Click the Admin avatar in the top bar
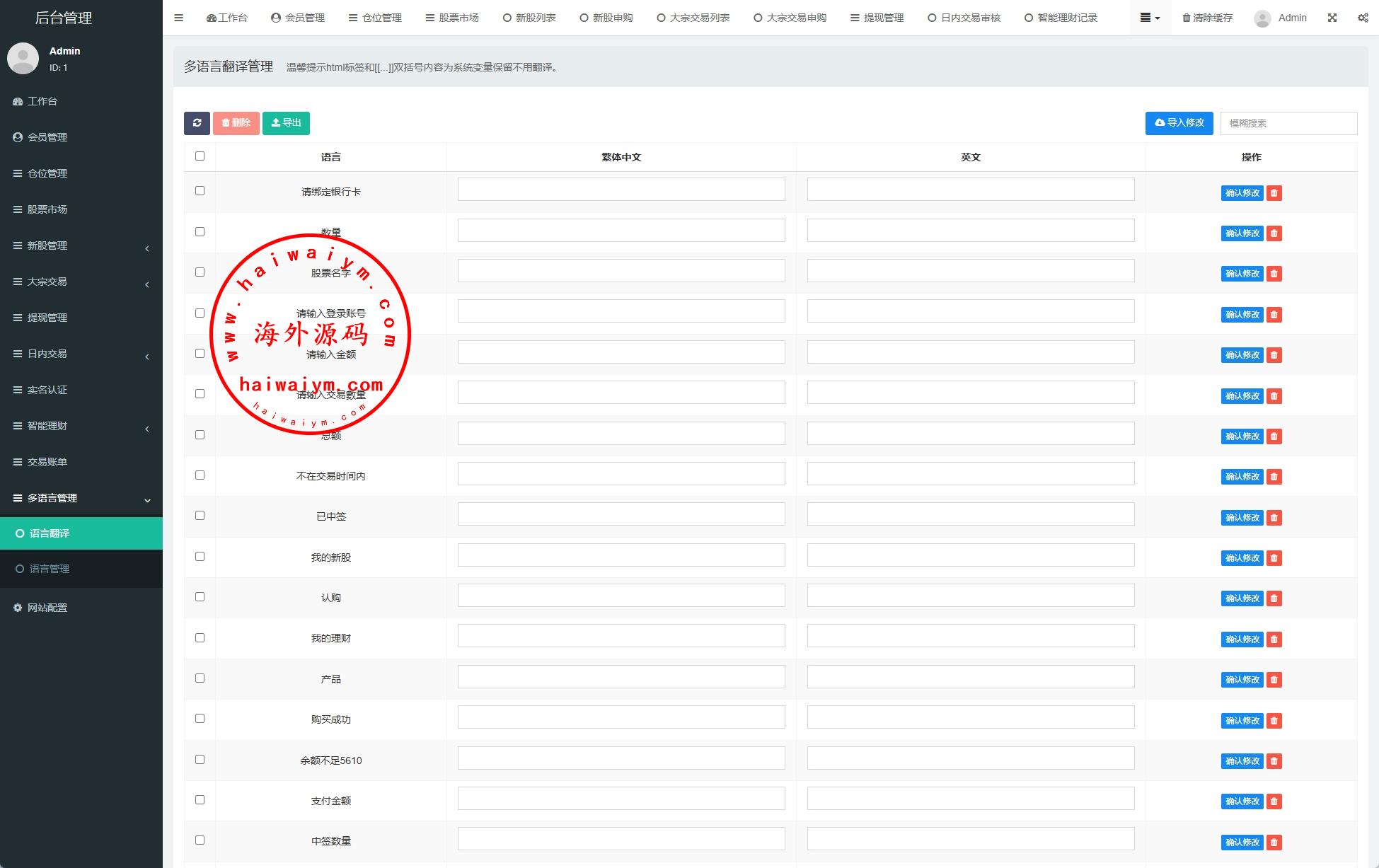Viewport: 1379px width, 868px height. [1262, 18]
